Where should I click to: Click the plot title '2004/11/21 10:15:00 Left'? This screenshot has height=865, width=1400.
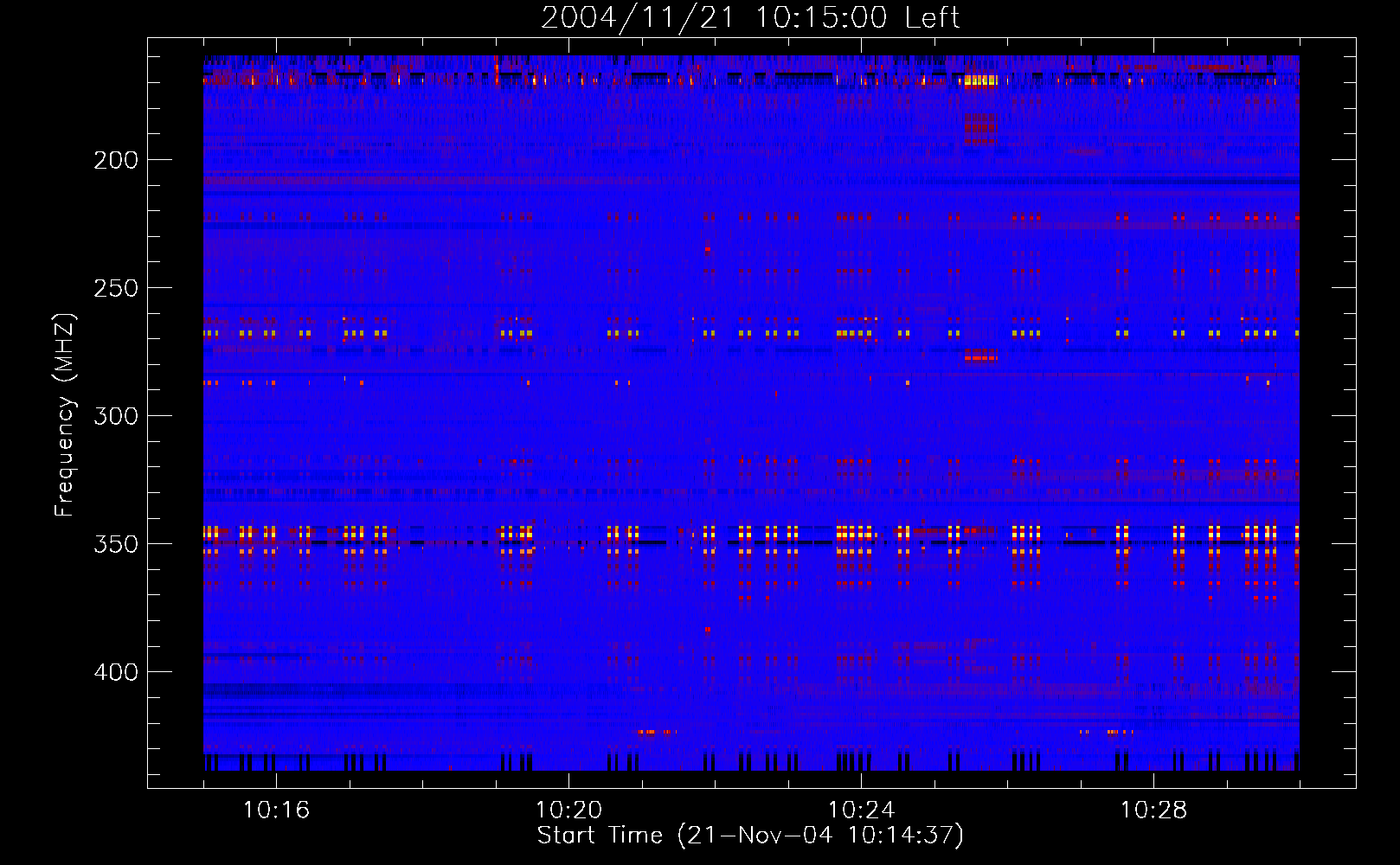coord(750,17)
